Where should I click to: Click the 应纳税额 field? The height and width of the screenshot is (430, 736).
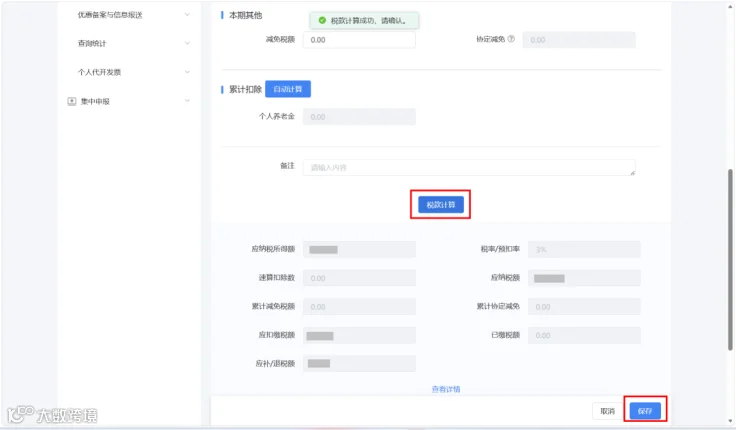coord(584,278)
